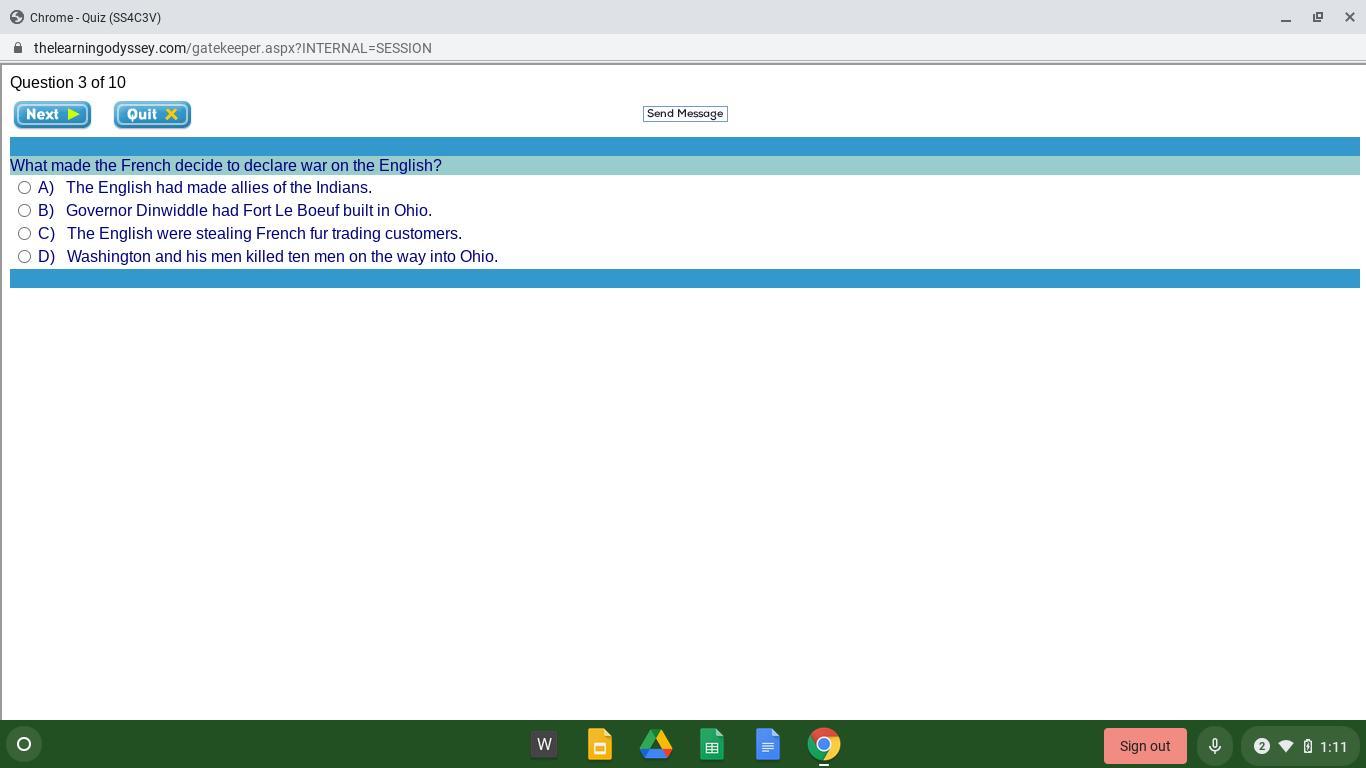Image resolution: width=1366 pixels, height=768 pixels.
Task: Go to the Next question
Action: [52, 114]
